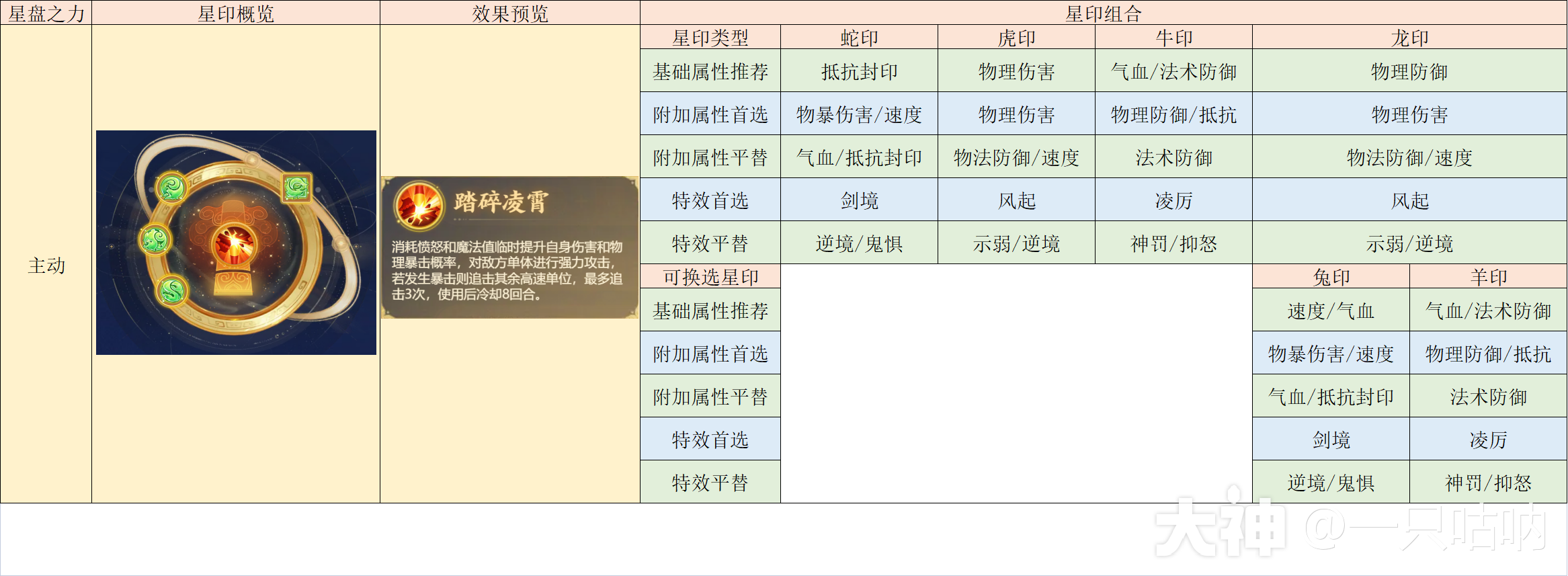The image size is (1568, 576).
Task: Click 法术防御 cell under 羊印
Action: click(x=1489, y=397)
